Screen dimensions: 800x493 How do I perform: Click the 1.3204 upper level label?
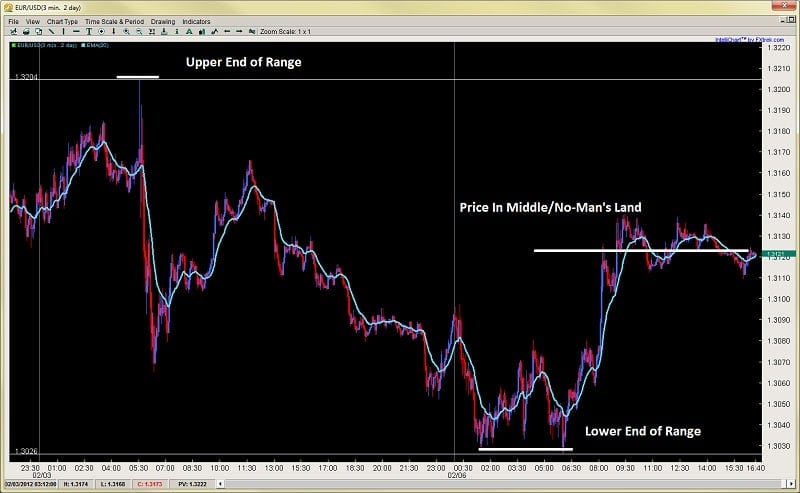click(26, 77)
